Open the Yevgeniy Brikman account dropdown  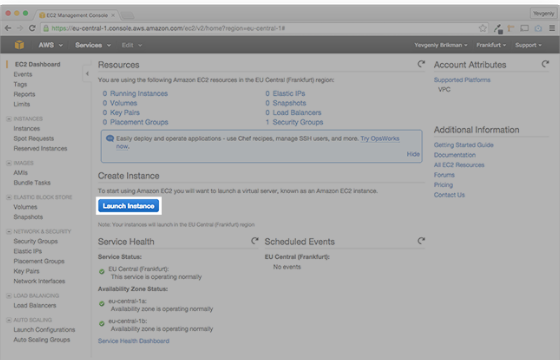[441, 45]
